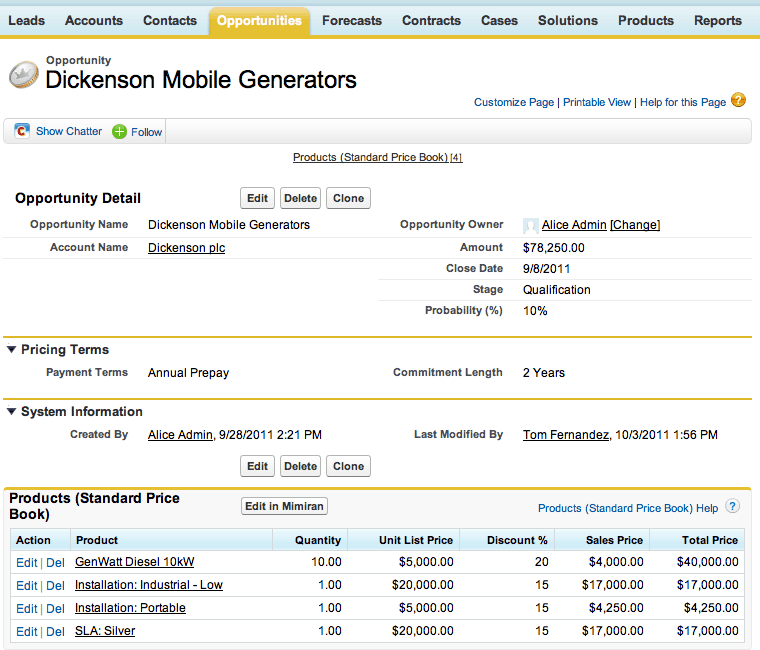Collapse the System Information section

[x=12, y=411]
